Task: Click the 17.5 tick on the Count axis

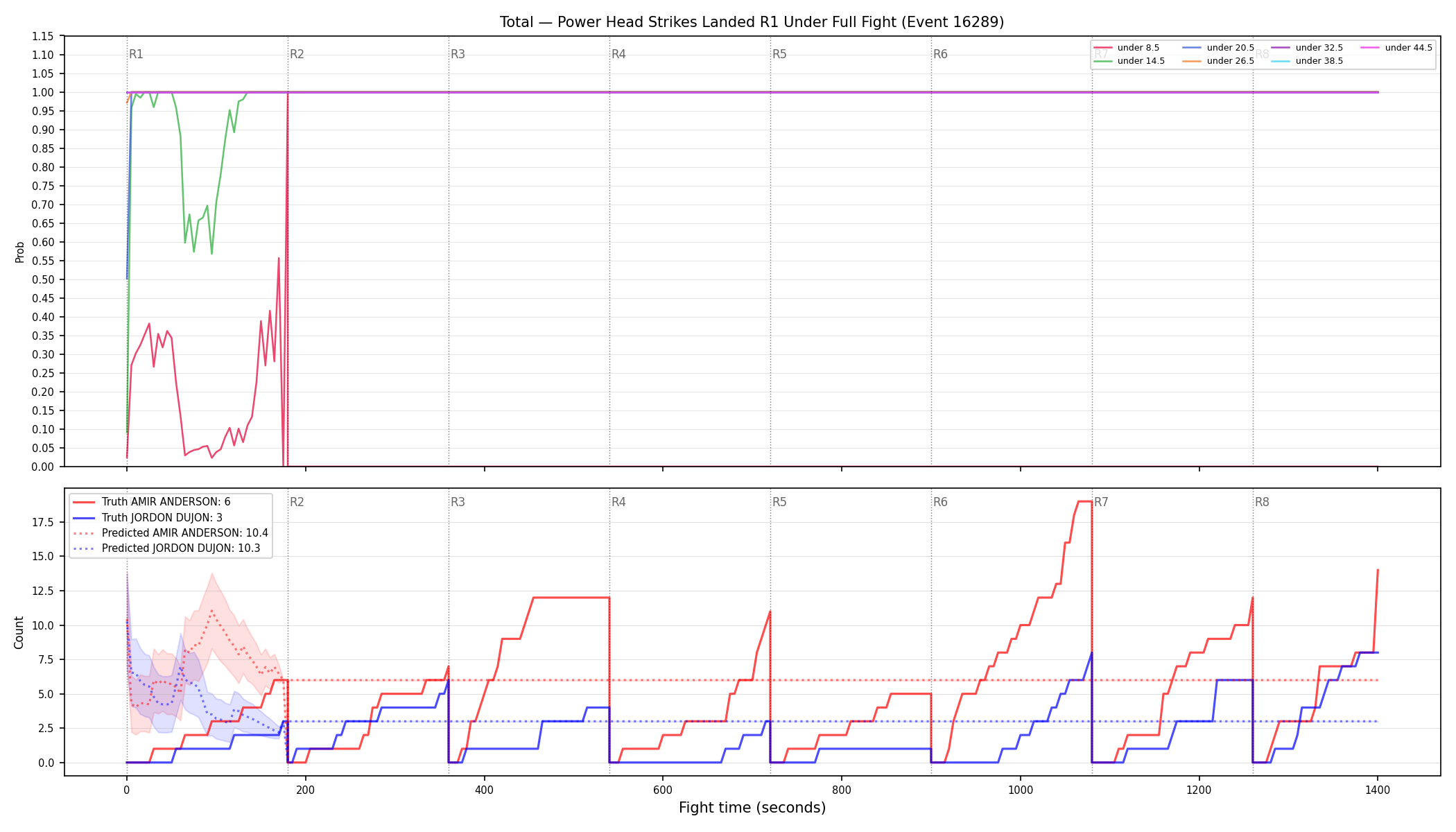Action: pyautogui.click(x=44, y=522)
